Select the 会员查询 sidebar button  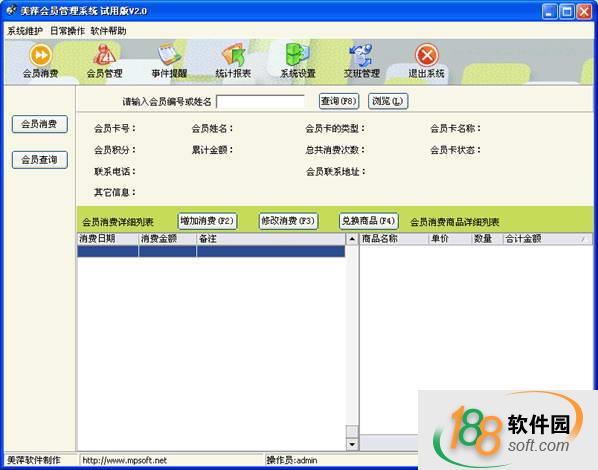point(40,159)
